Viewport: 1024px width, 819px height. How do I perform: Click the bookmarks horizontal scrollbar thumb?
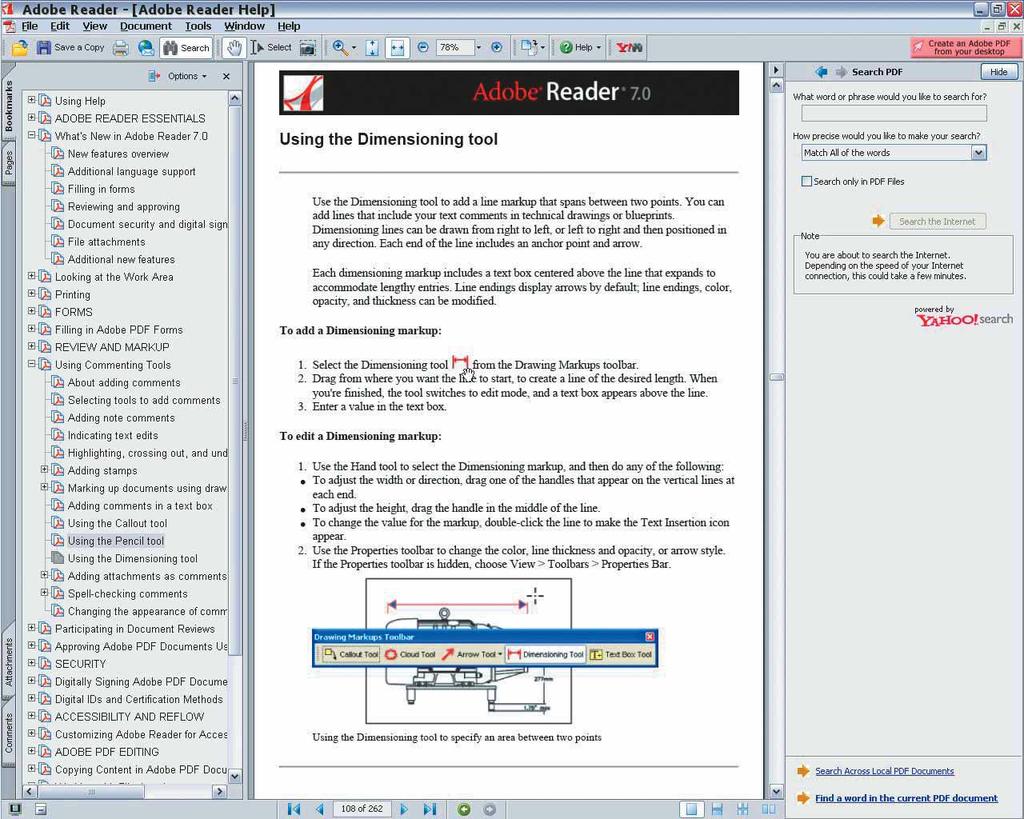click(90, 792)
